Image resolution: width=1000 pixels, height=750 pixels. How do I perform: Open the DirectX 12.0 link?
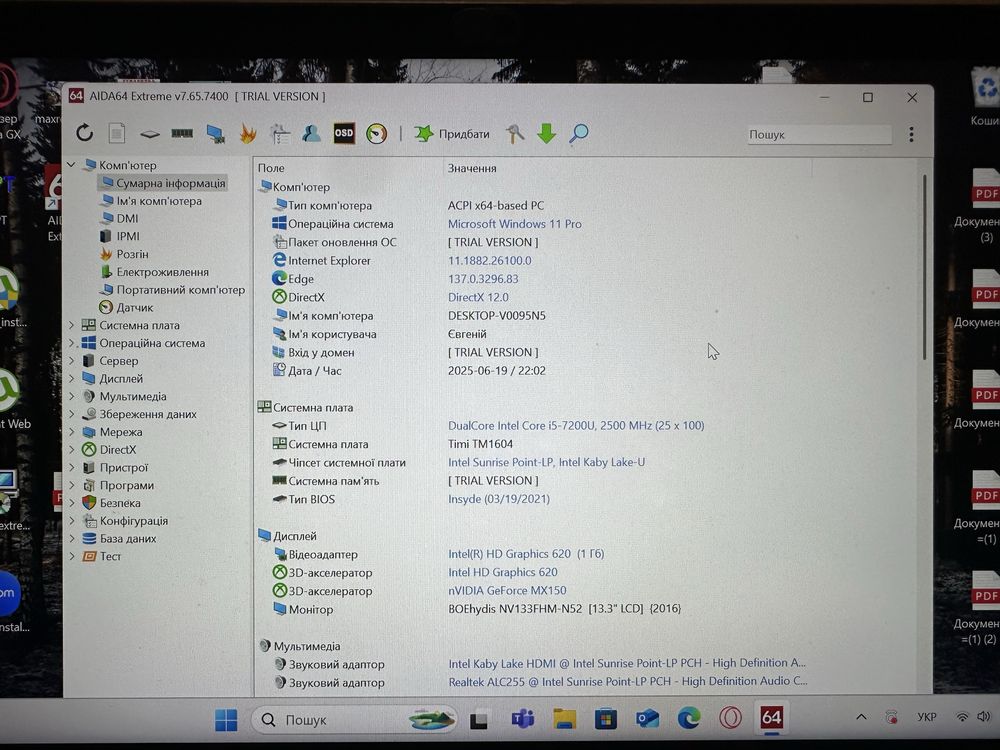coord(478,297)
